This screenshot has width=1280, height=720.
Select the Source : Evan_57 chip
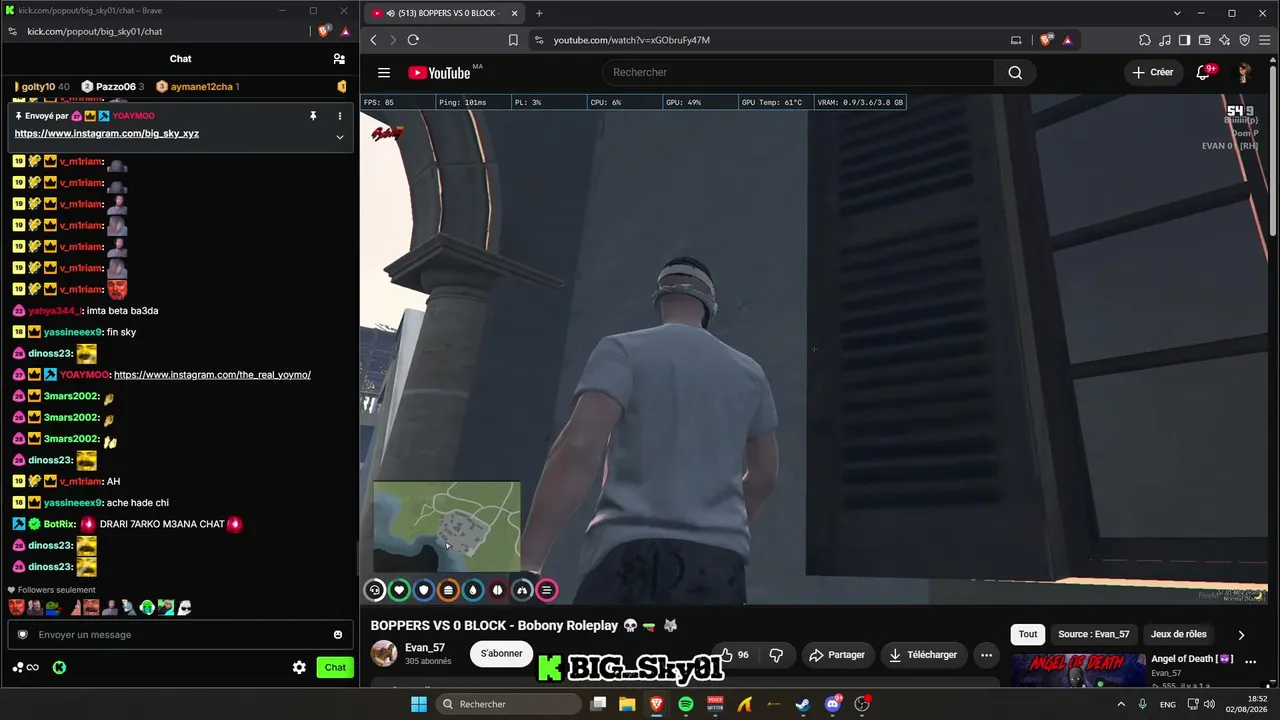tap(1094, 634)
